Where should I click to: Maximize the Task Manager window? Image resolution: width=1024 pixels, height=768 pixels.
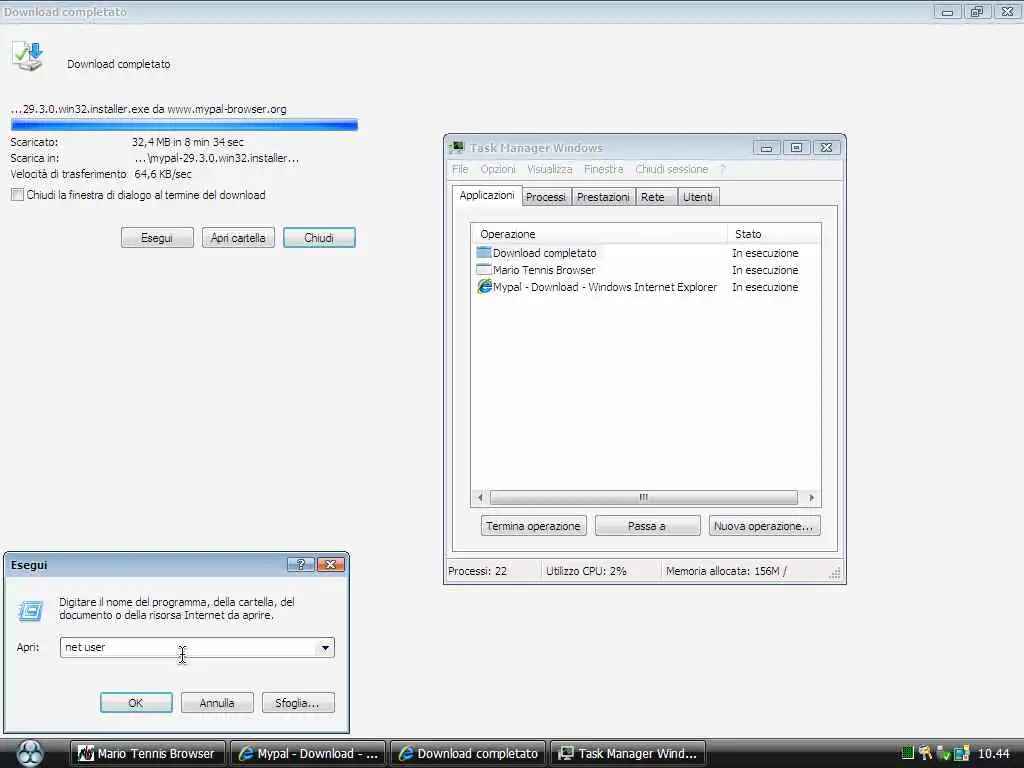pos(796,148)
